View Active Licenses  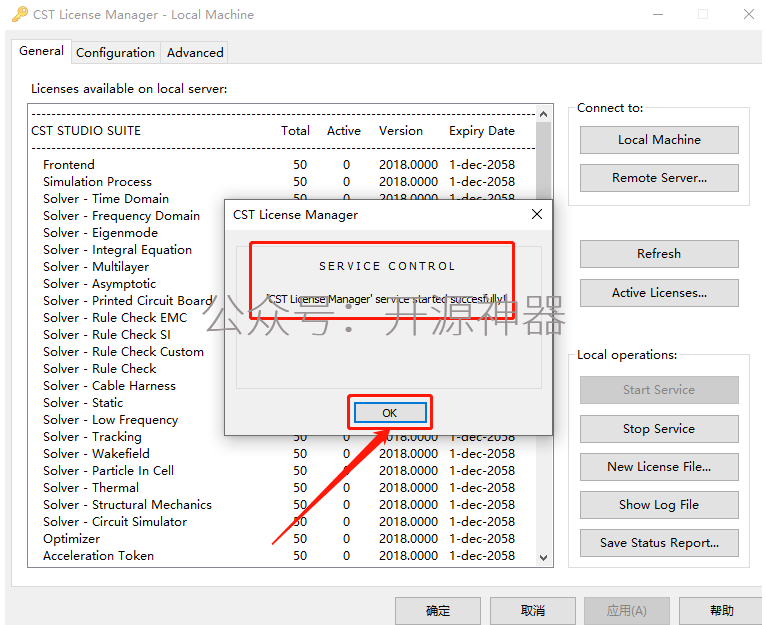(x=659, y=293)
